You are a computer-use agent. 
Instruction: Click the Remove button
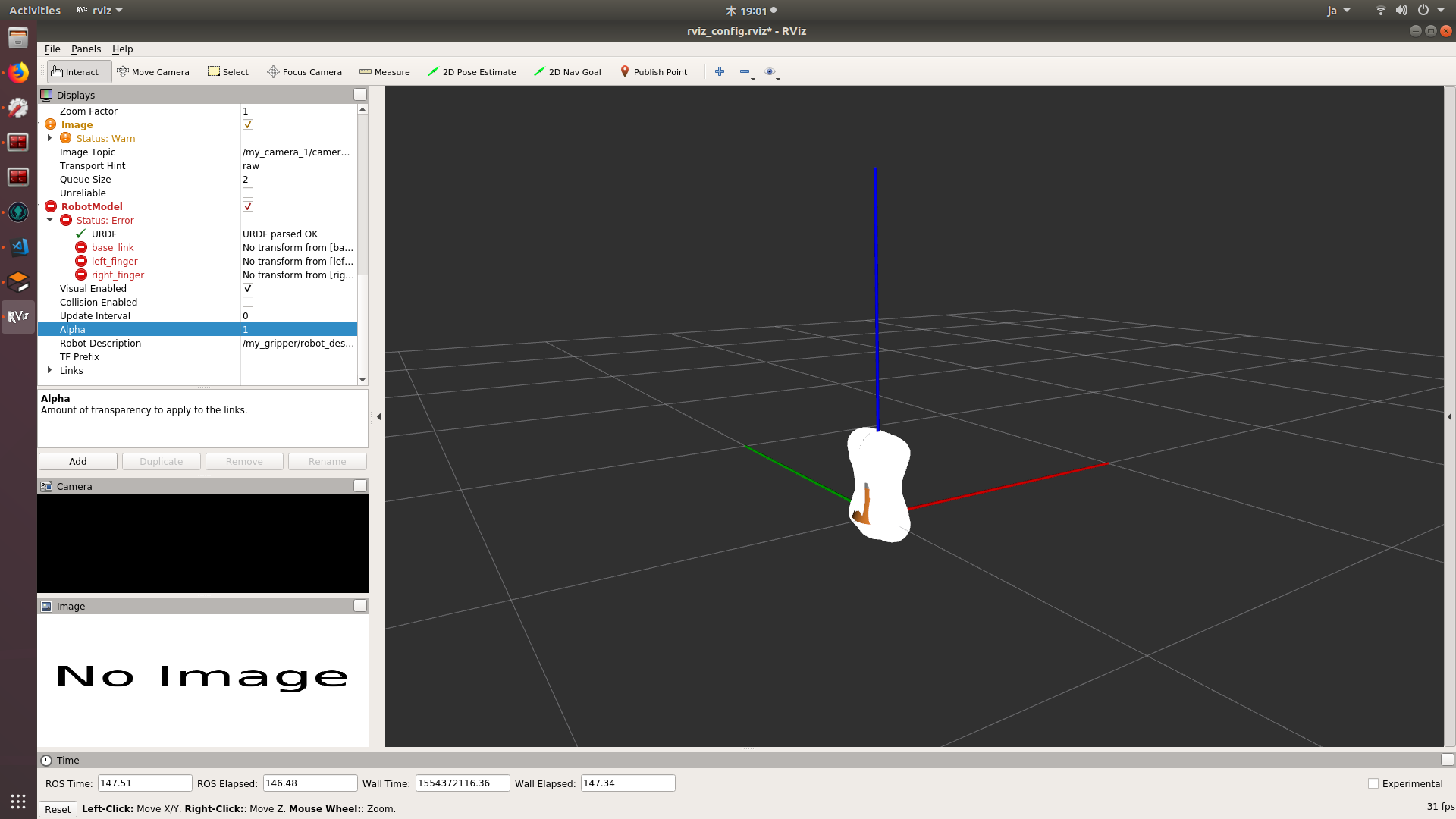(244, 461)
